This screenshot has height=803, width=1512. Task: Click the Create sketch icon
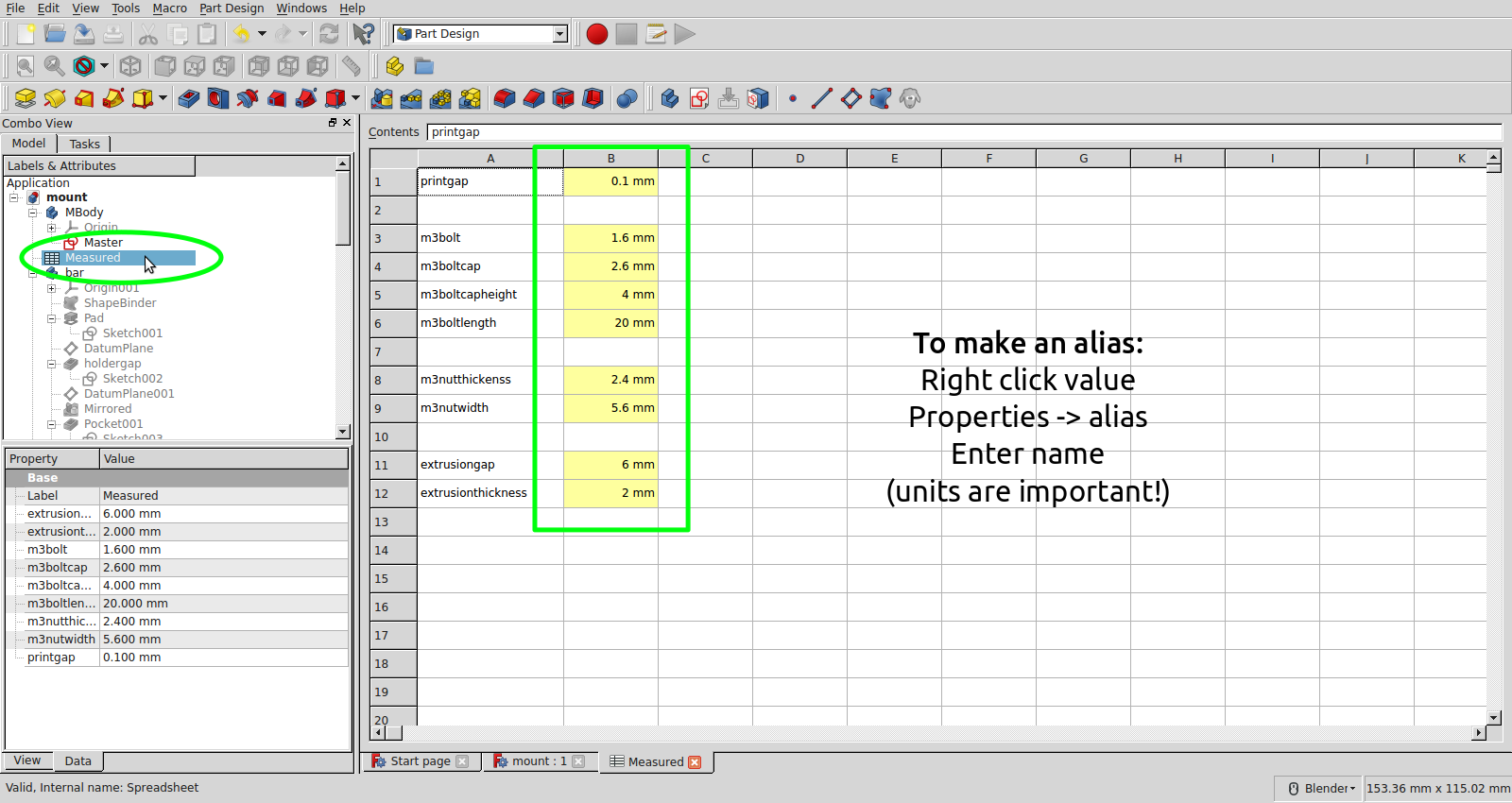click(699, 98)
